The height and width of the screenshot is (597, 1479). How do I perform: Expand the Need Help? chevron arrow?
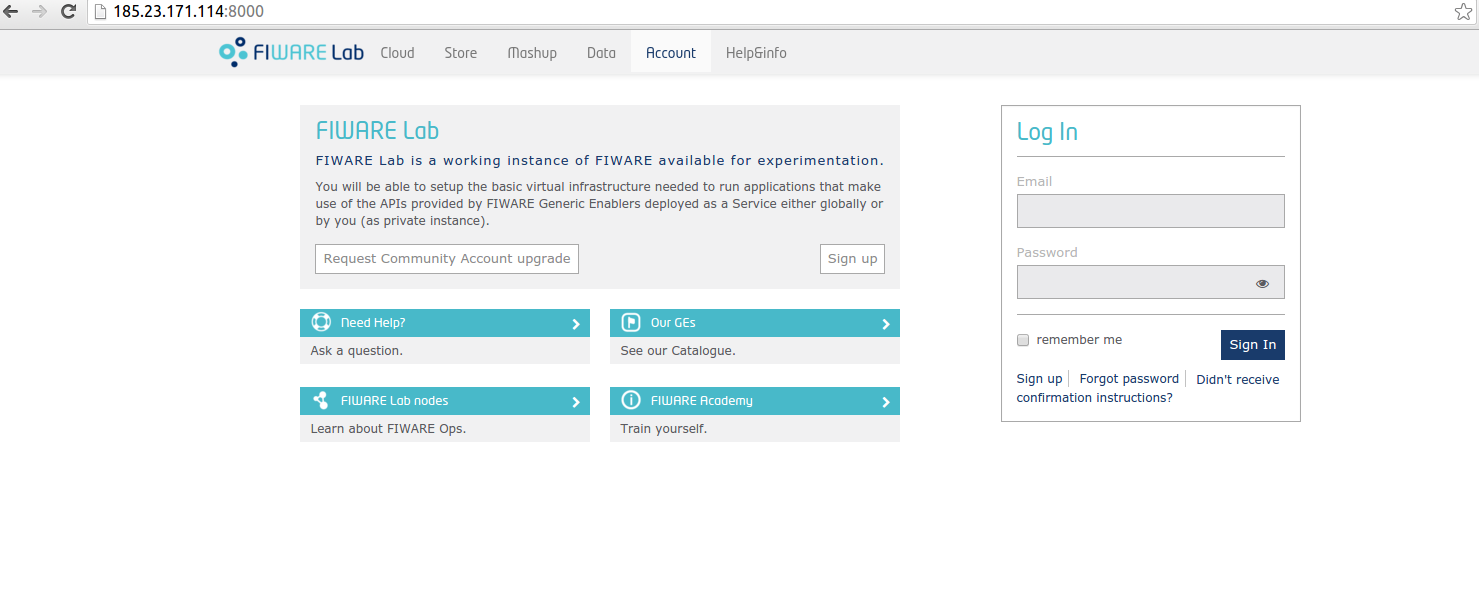click(576, 324)
